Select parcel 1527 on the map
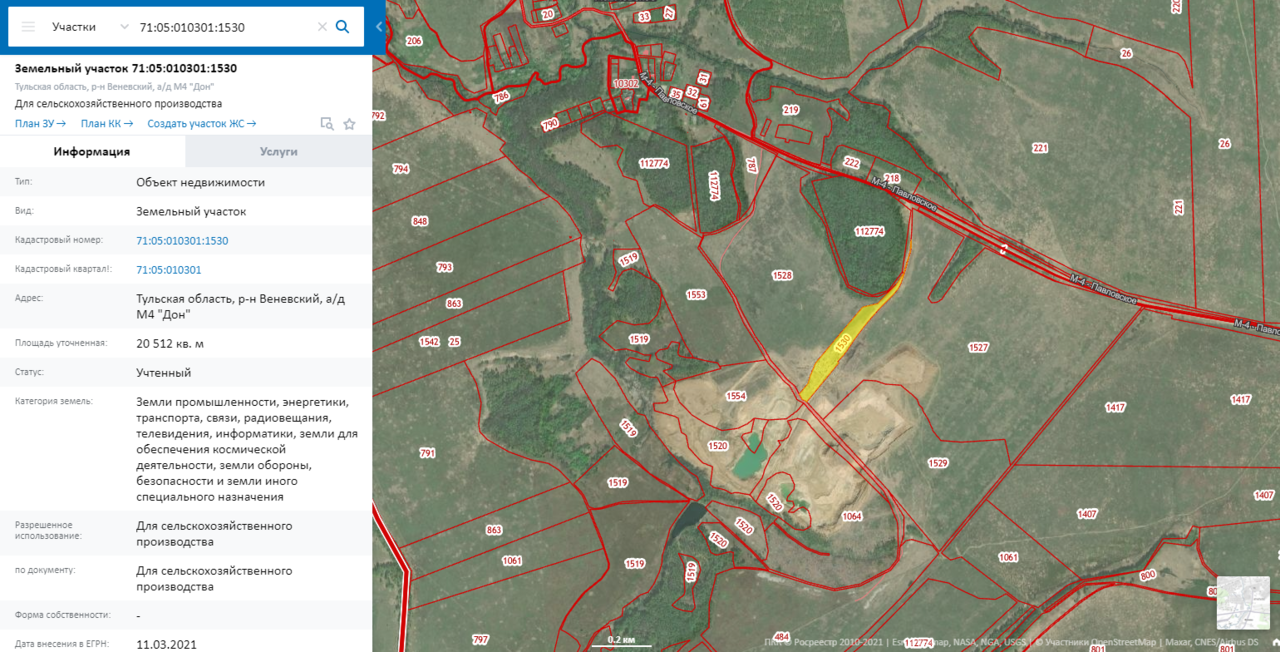The width and height of the screenshot is (1280, 652). (x=978, y=347)
